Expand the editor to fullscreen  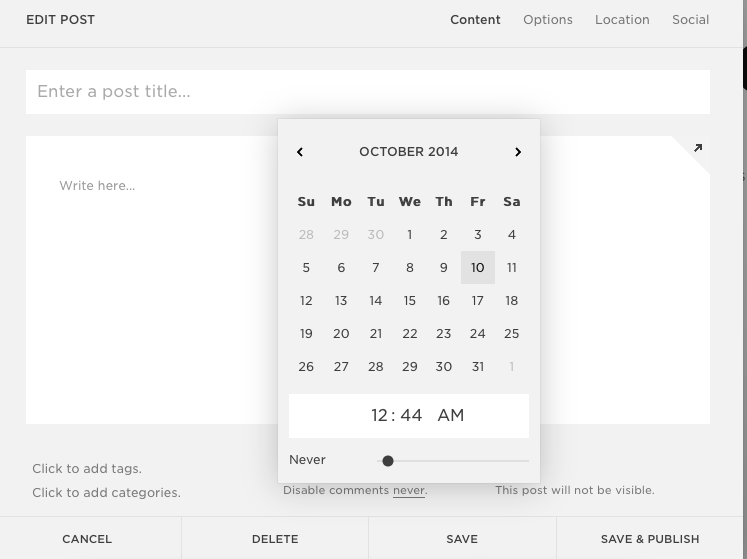[x=697, y=149]
